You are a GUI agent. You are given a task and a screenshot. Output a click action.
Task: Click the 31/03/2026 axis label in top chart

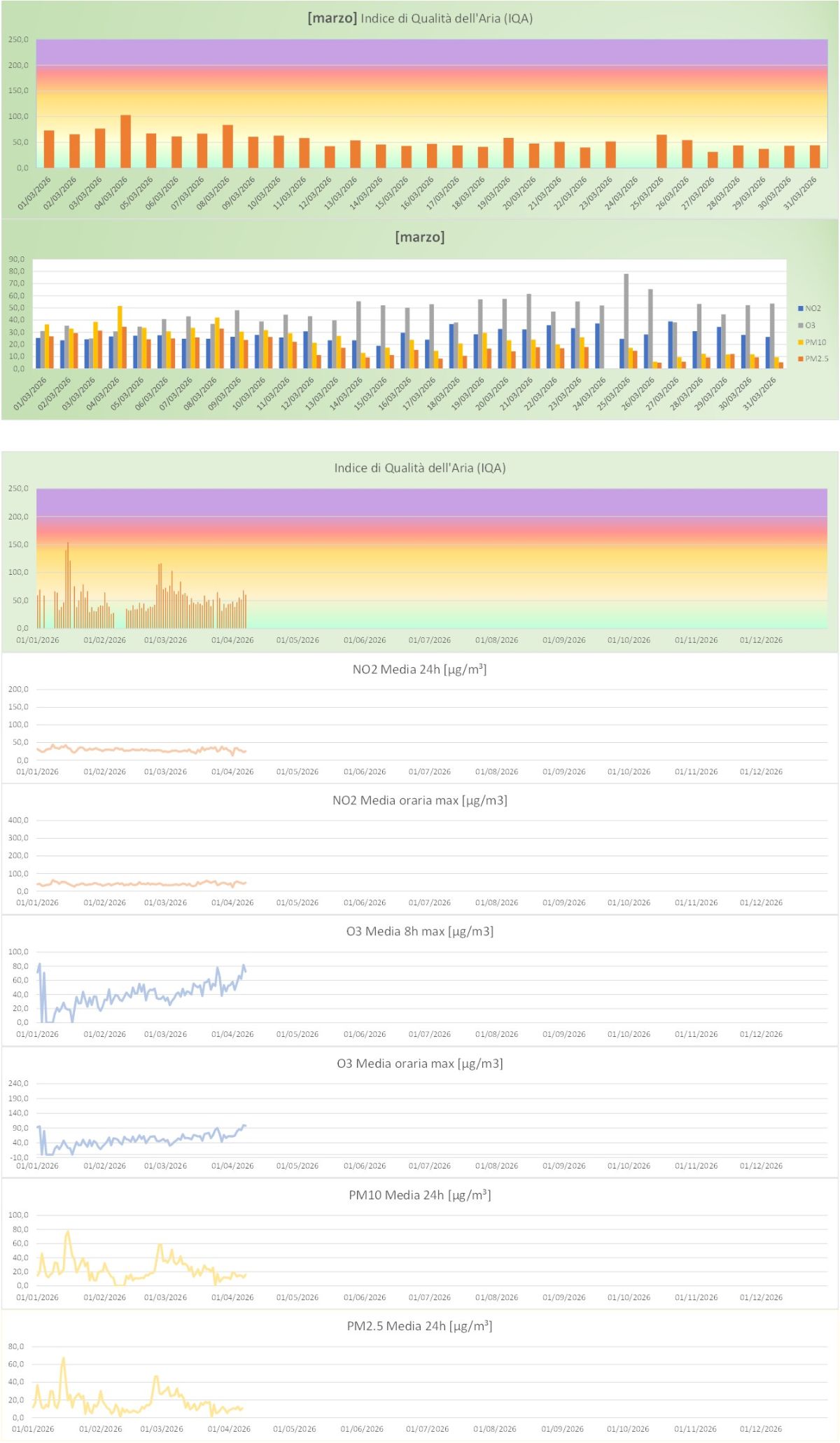tap(801, 193)
